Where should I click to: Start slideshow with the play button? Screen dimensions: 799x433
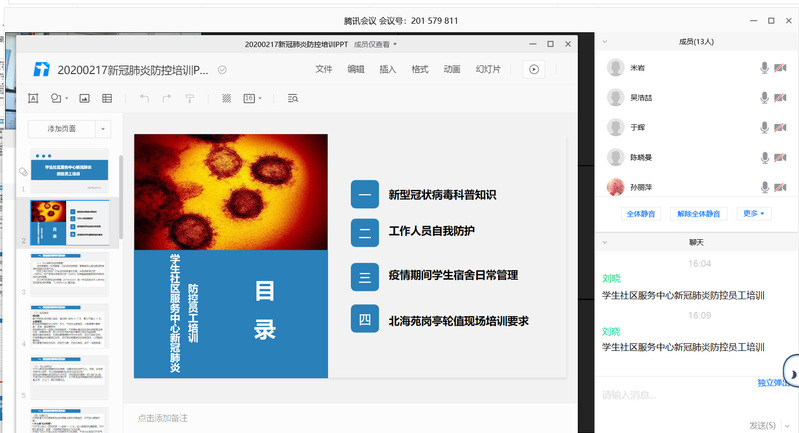point(534,69)
